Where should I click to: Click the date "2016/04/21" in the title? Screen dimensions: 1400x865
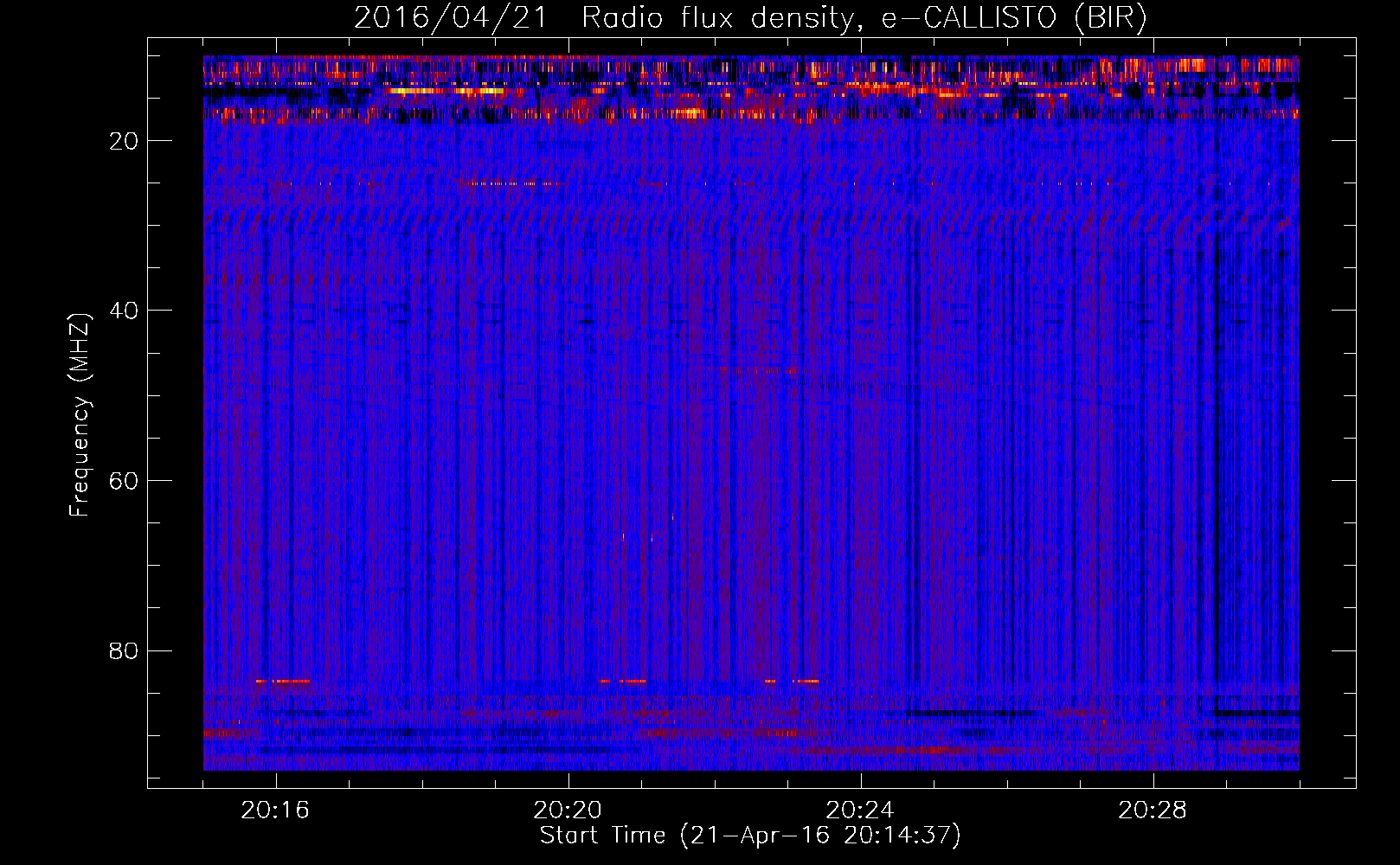point(451,17)
